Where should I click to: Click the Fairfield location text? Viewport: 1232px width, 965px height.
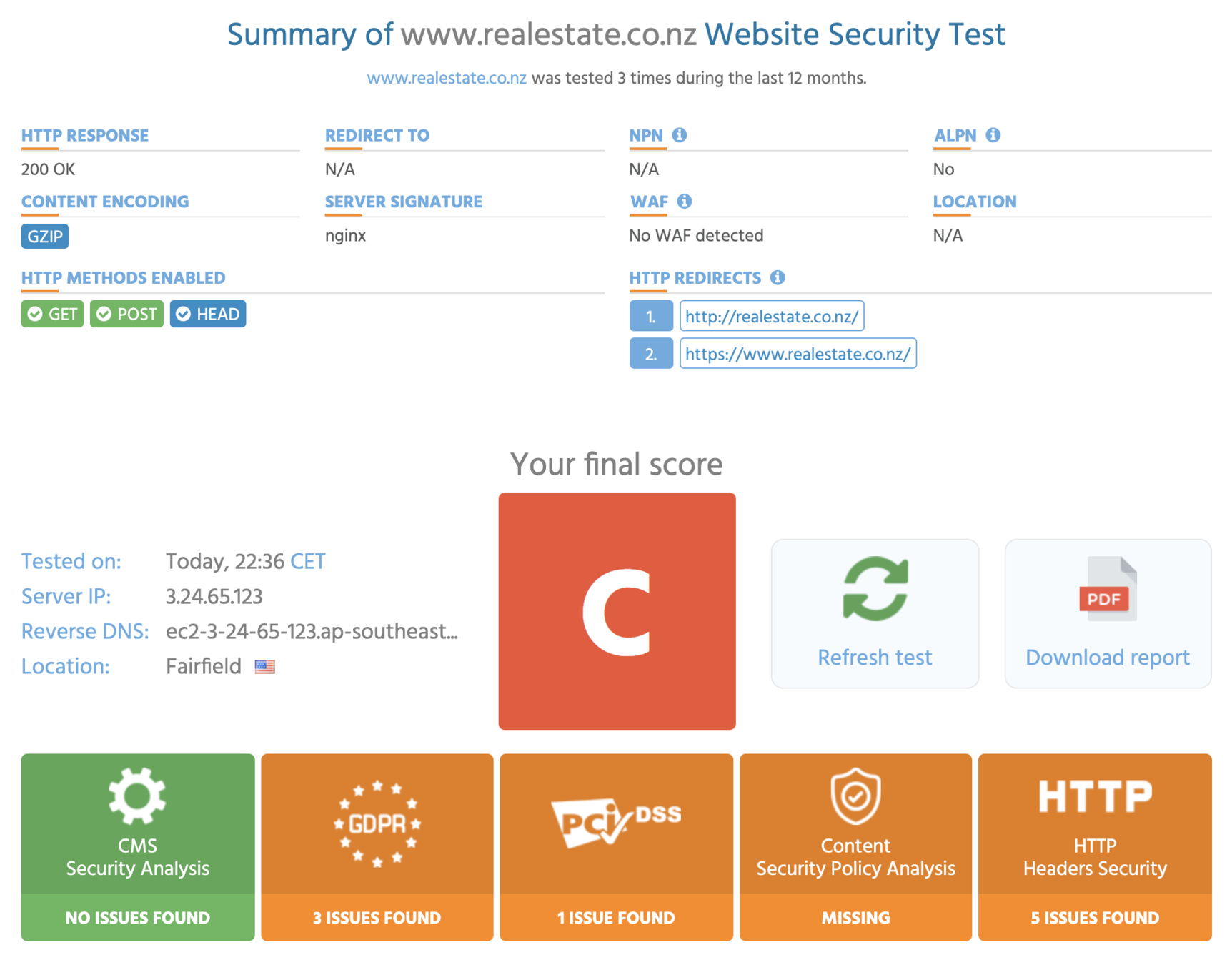[x=204, y=666]
